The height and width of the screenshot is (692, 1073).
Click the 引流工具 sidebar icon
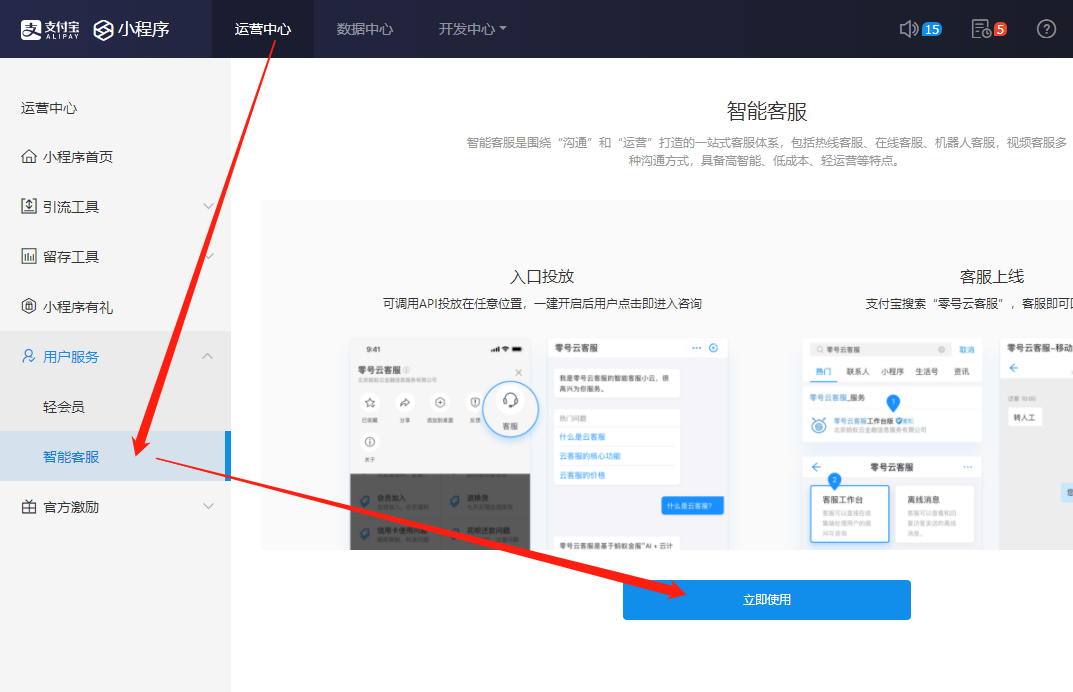(x=29, y=206)
